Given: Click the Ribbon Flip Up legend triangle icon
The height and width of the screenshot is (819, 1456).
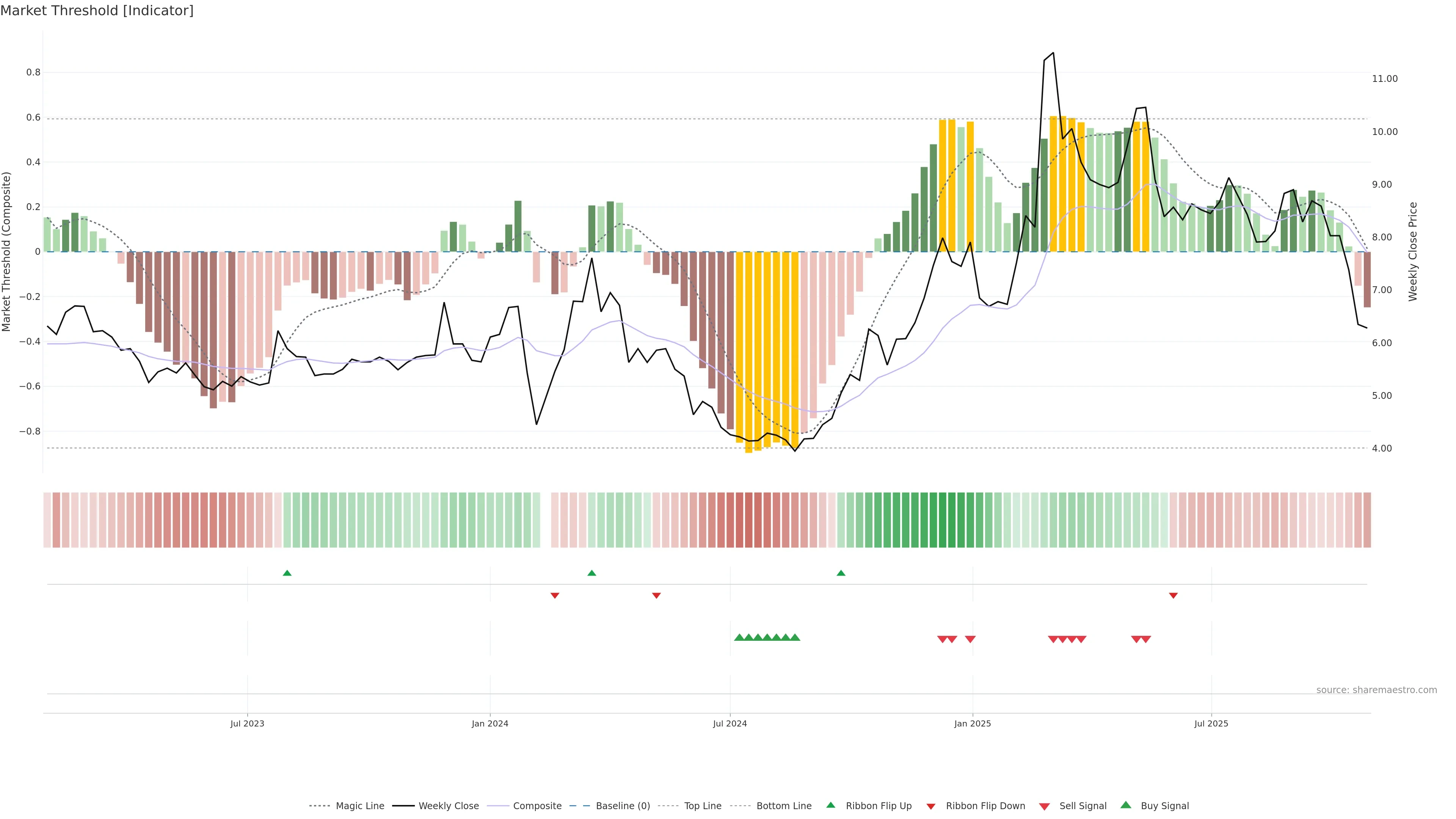Looking at the screenshot, I should pos(830,805).
